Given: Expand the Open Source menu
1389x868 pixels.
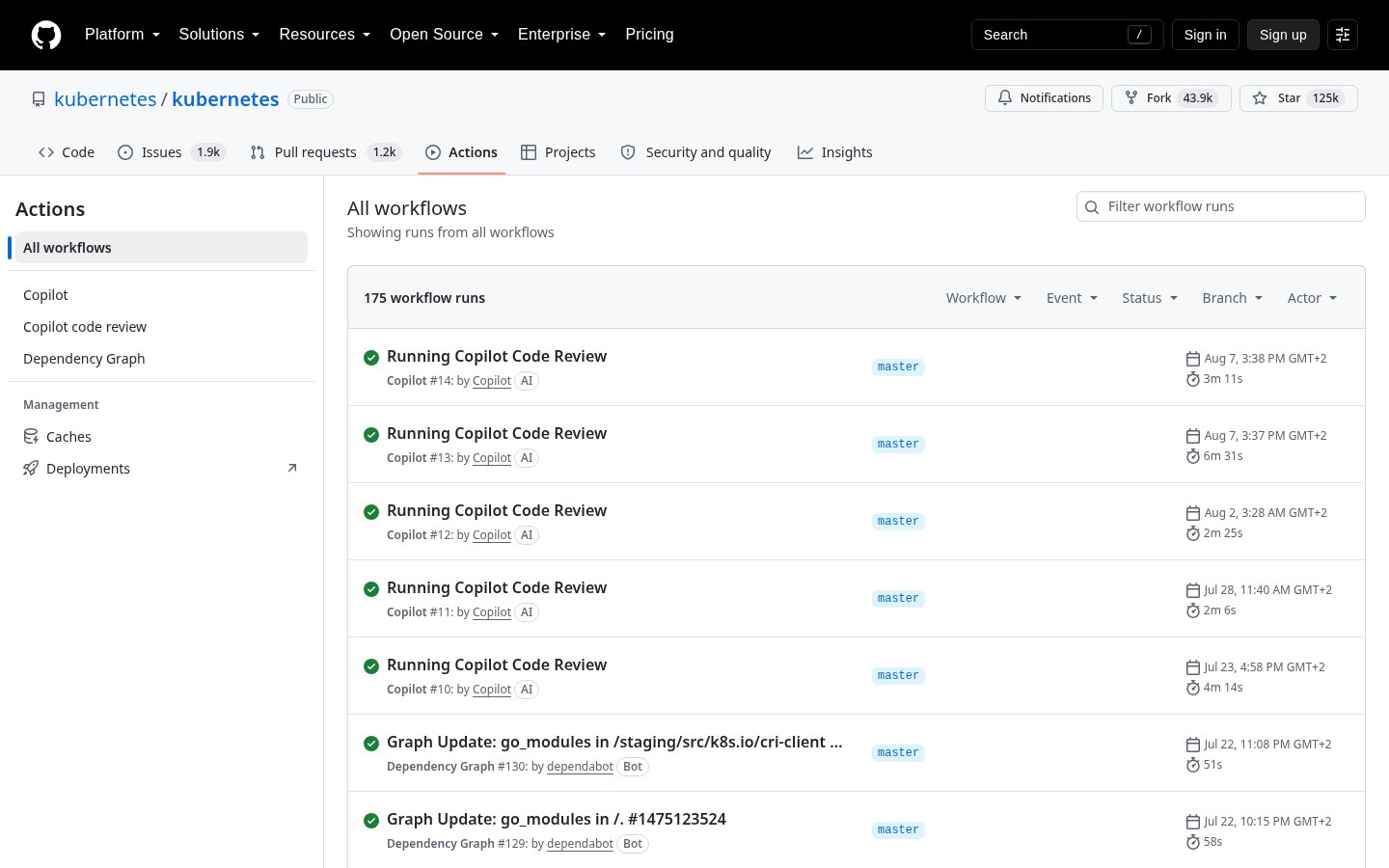Looking at the screenshot, I should point(444,35).
